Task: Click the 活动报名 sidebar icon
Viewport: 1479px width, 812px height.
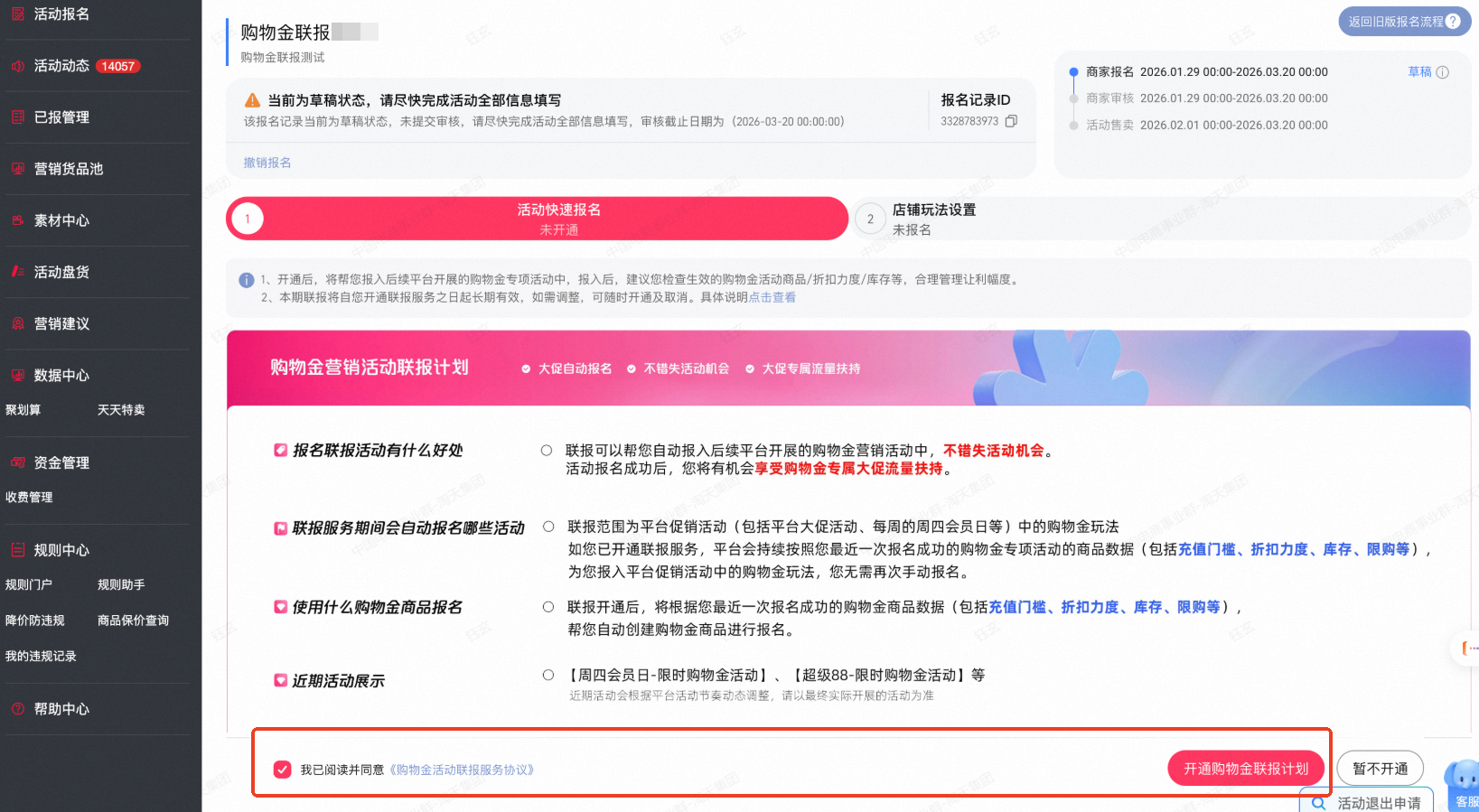Action: pos(17,14)
